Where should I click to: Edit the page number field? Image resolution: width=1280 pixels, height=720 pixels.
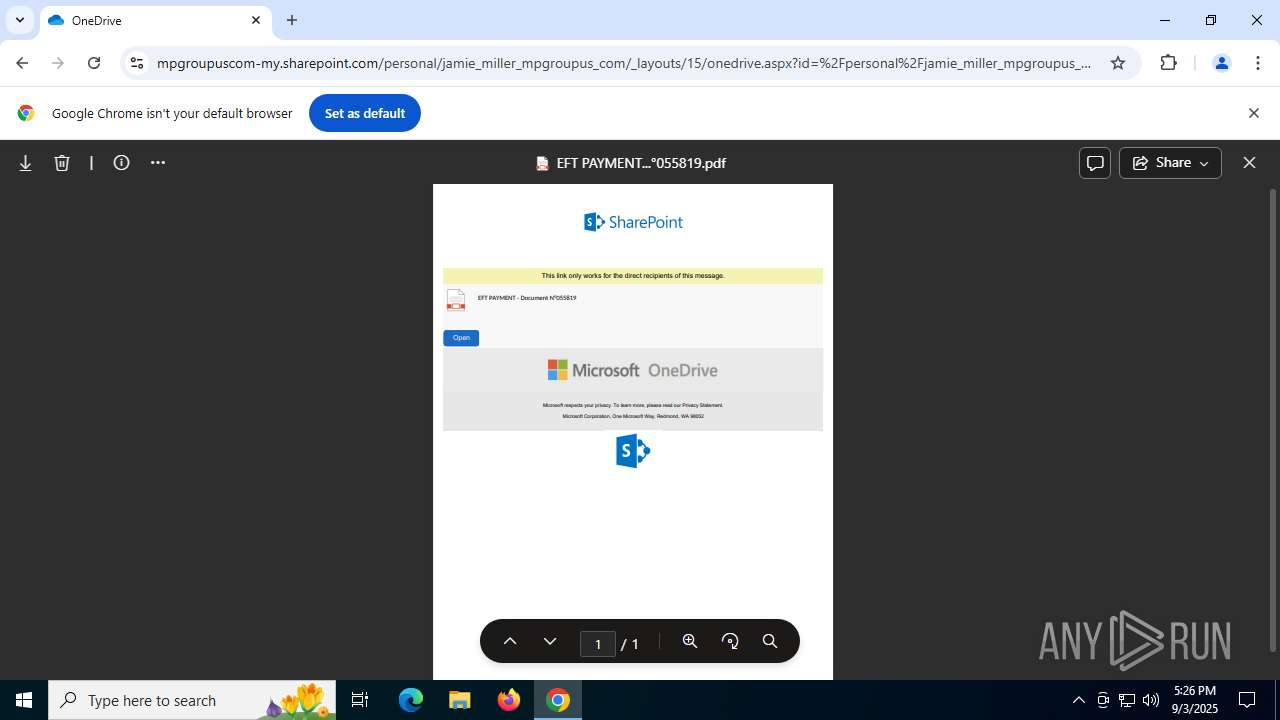click(598, 643)
